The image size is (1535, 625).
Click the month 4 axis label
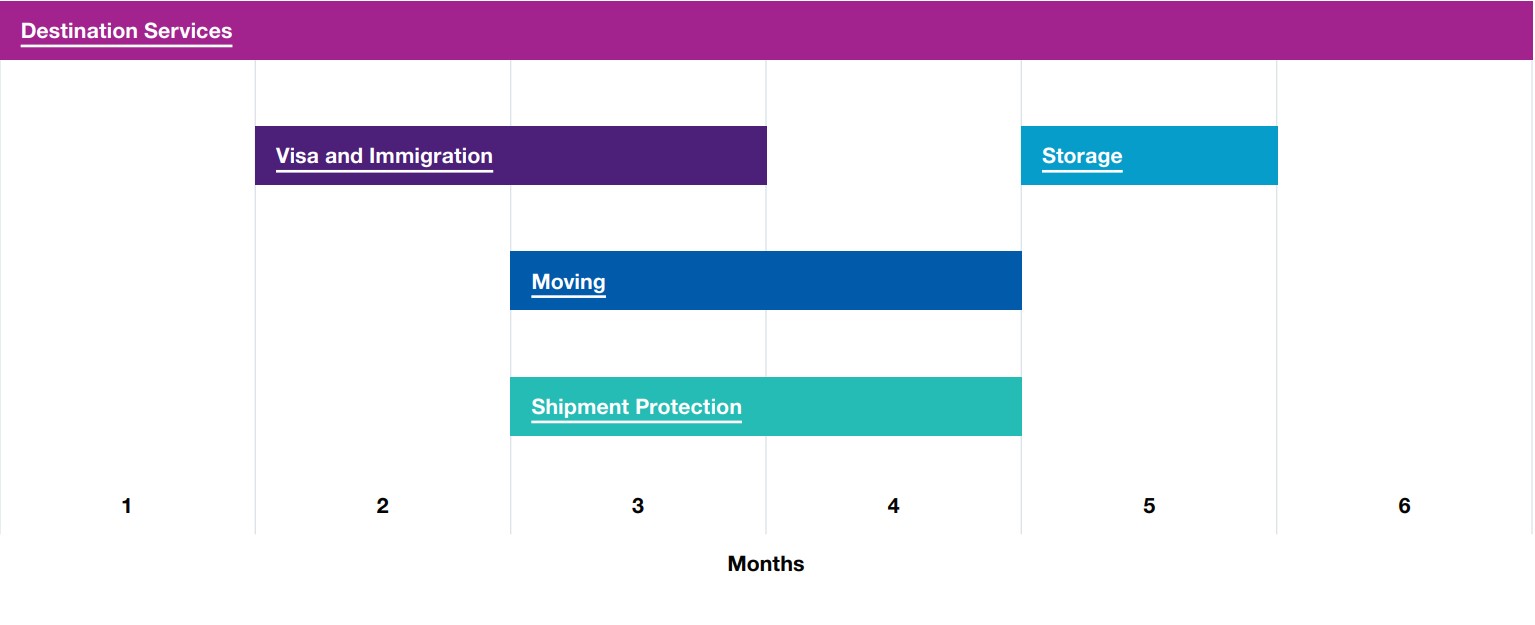(x=893, y=506)
